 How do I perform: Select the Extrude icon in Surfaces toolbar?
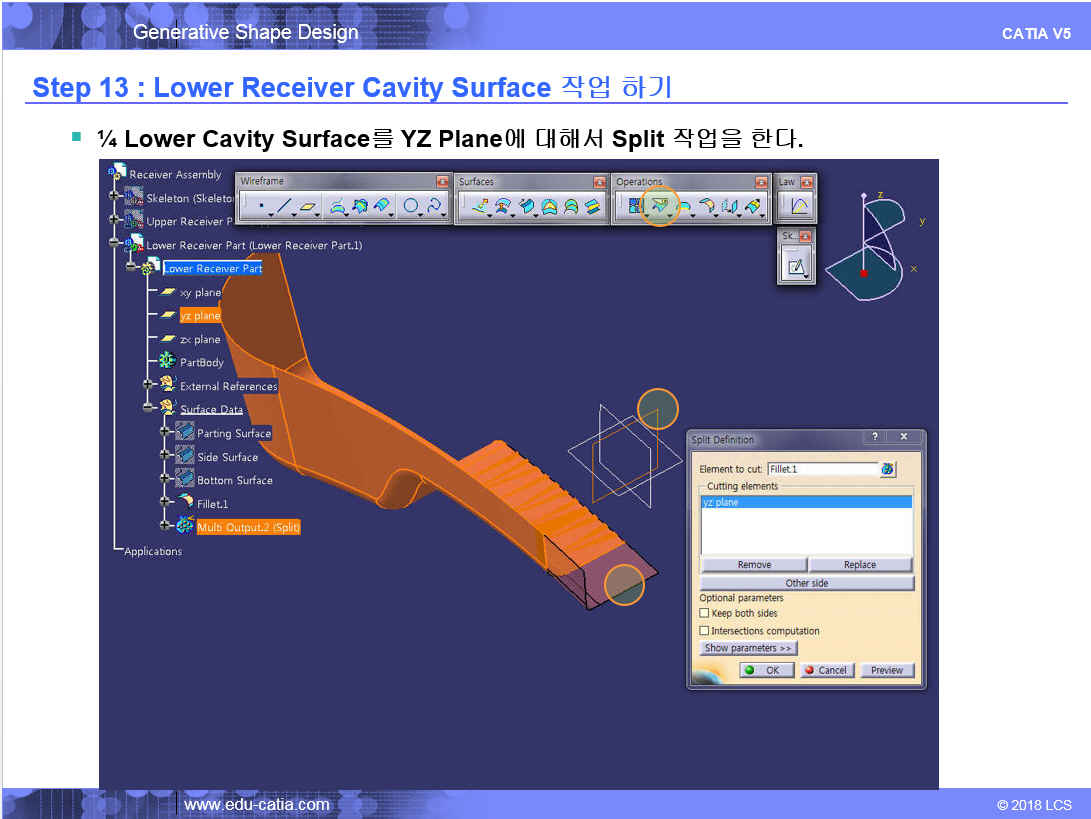(x=481, y=207)
